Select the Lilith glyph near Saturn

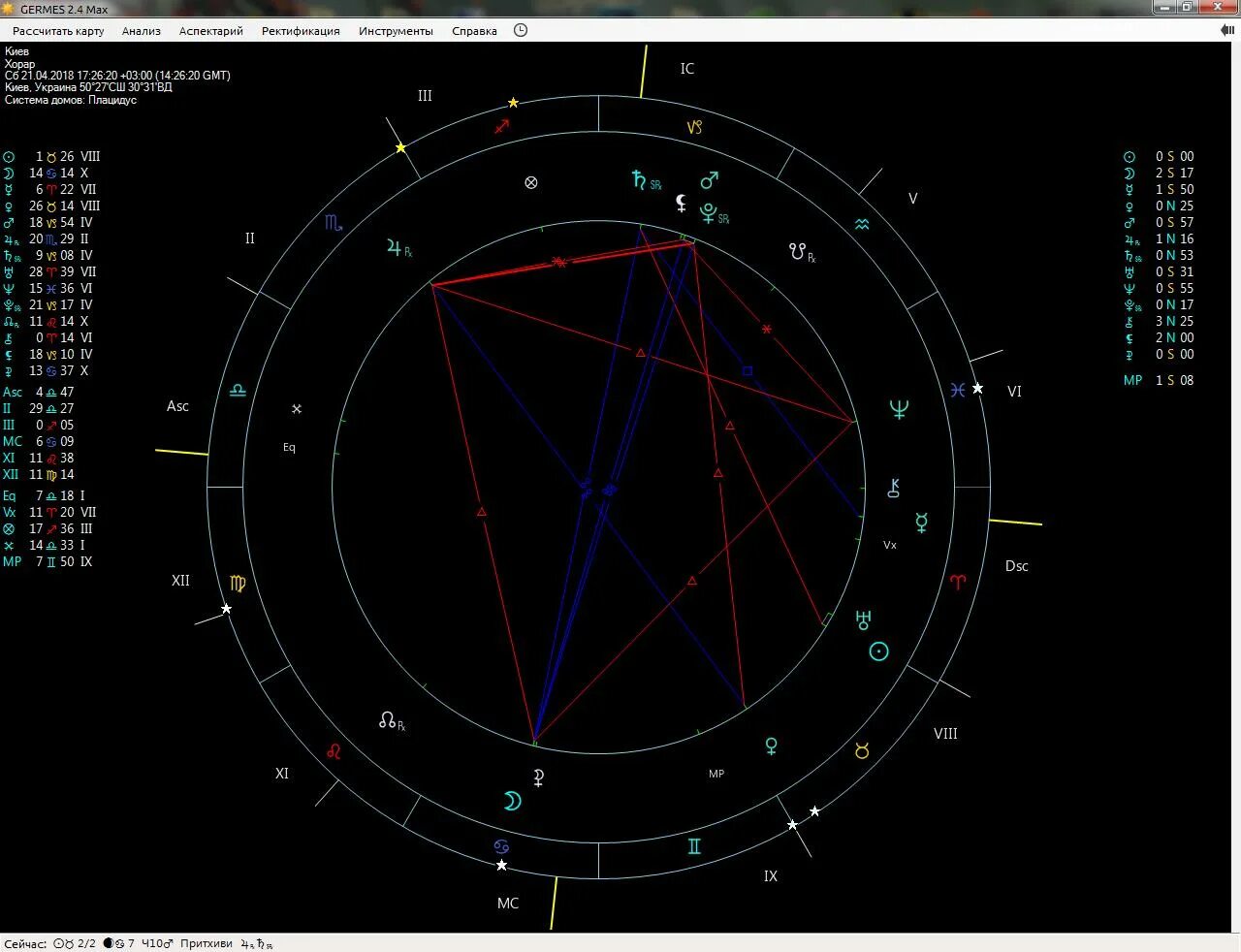(682, 203)
